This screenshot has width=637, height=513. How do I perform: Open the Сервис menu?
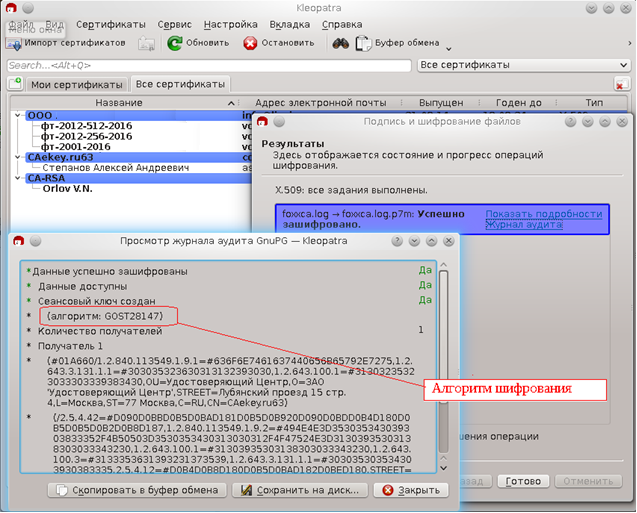tap(175, 24)
